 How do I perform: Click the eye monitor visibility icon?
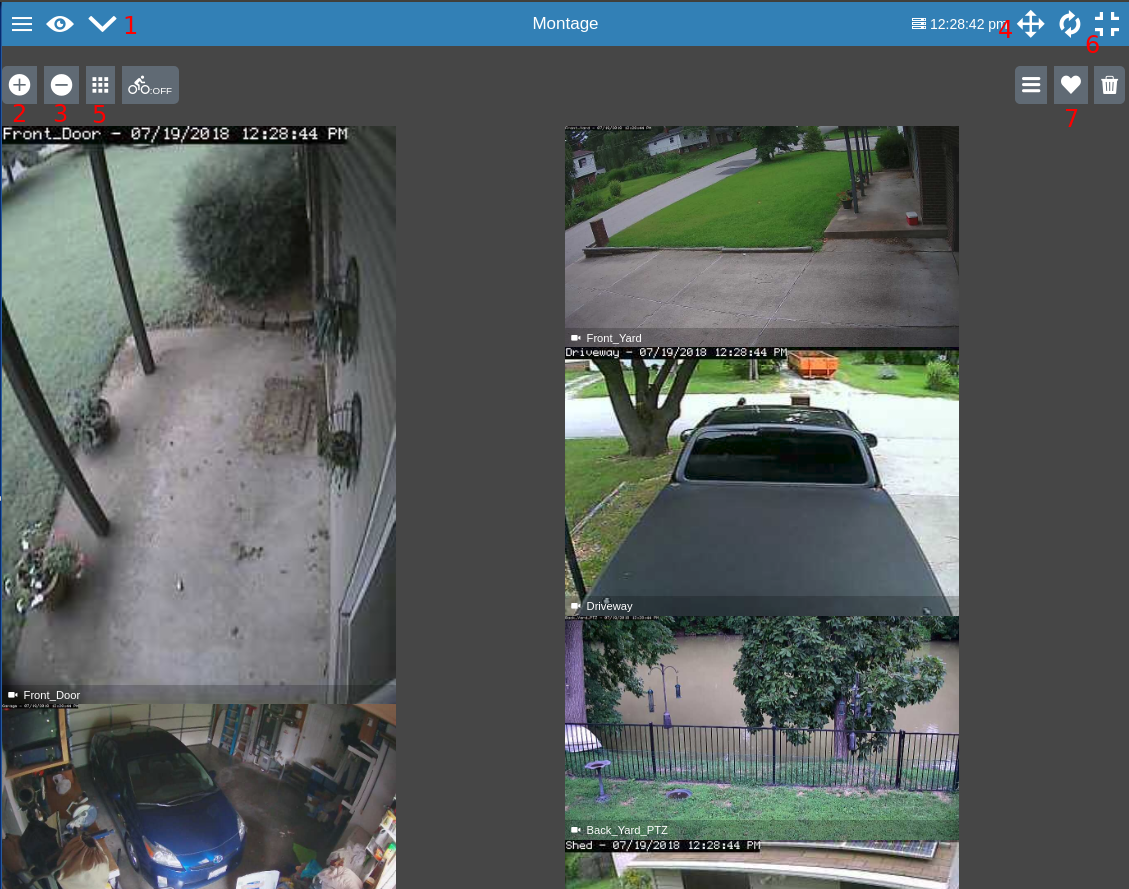click(60, 24)
